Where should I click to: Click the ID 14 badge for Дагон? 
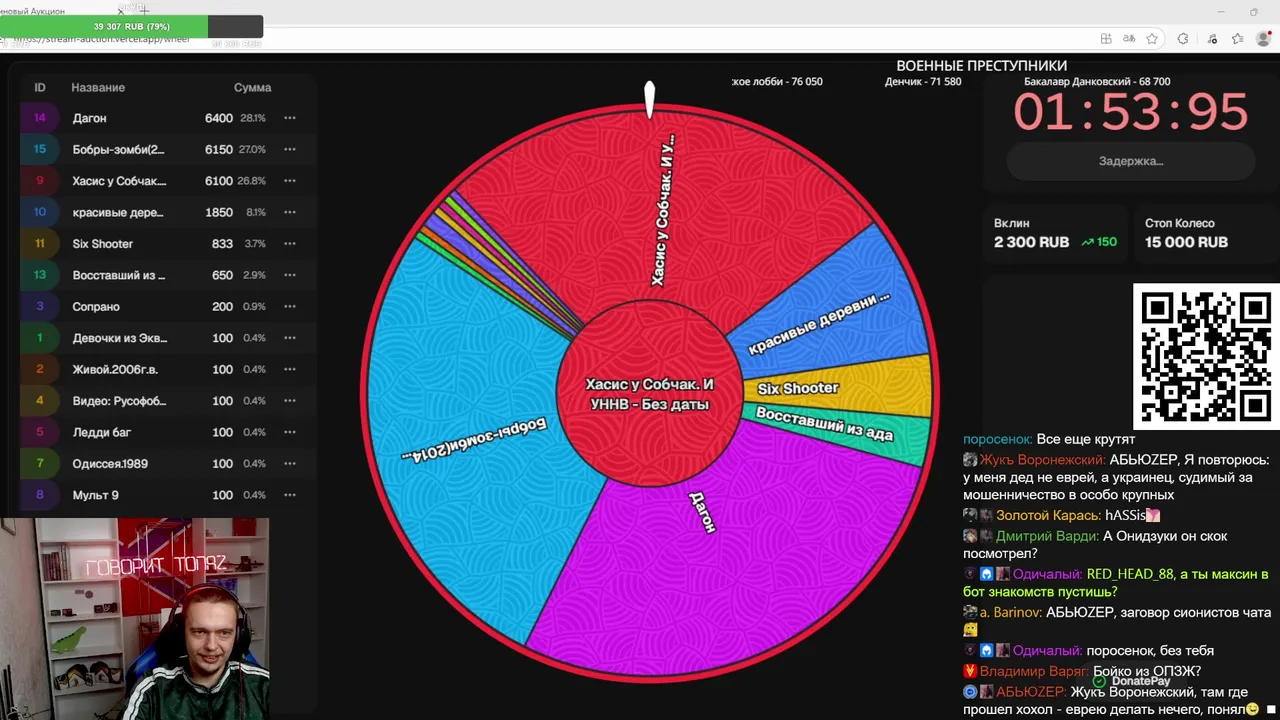[40, 118]
